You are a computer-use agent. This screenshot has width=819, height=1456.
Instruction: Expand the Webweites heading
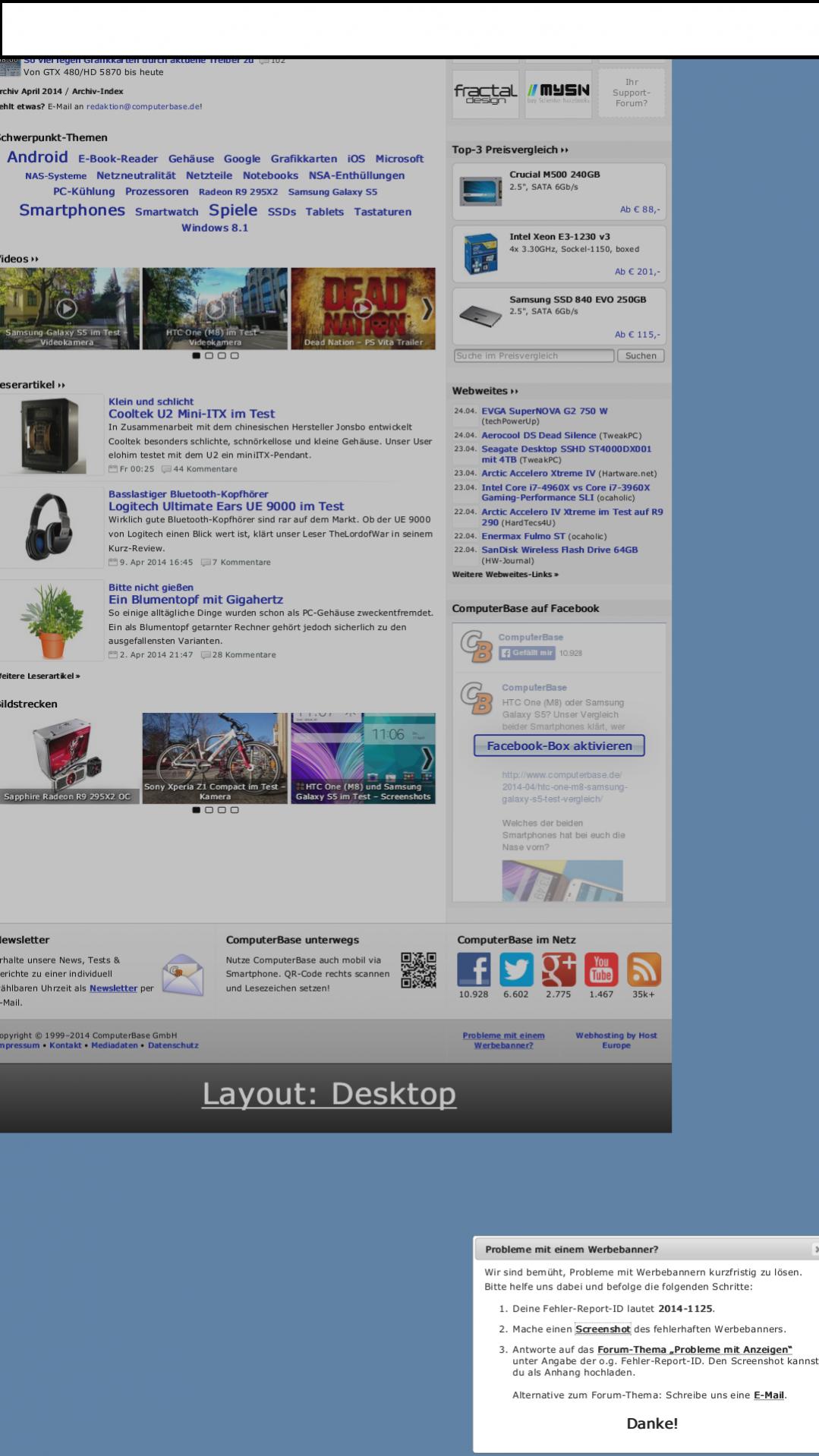(x=486, y=391)
